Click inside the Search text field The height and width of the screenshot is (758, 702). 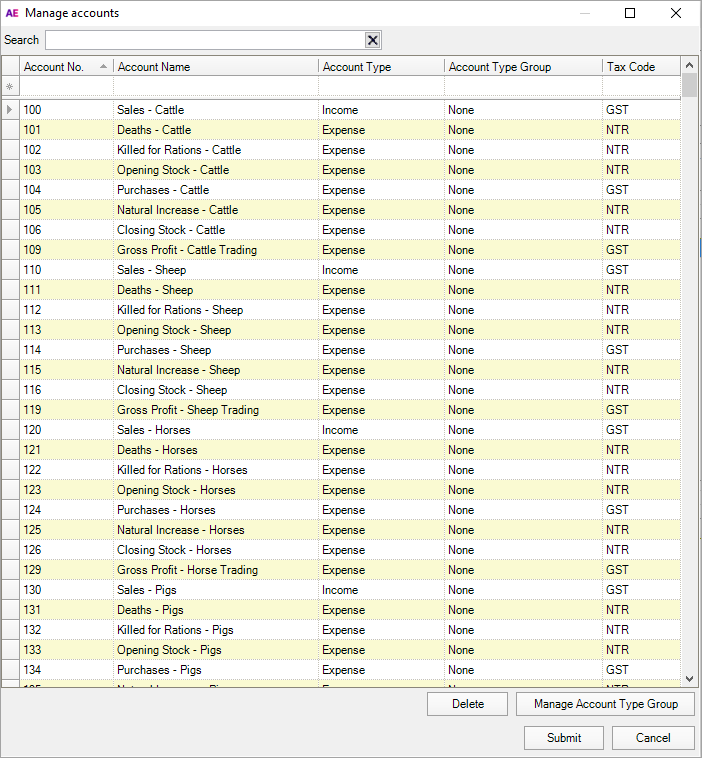click(x=203, y=40)
